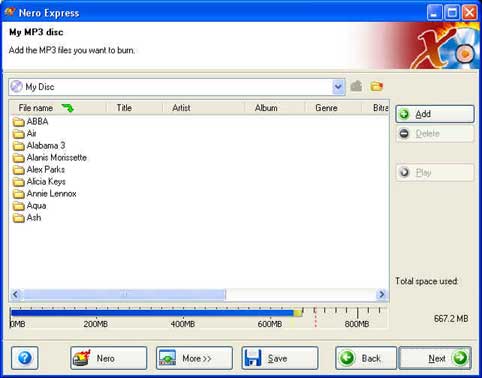Click the Nero Express title bar icon
Image resolution: width=482 pixels, height=378 pixels.
point(10,12)
